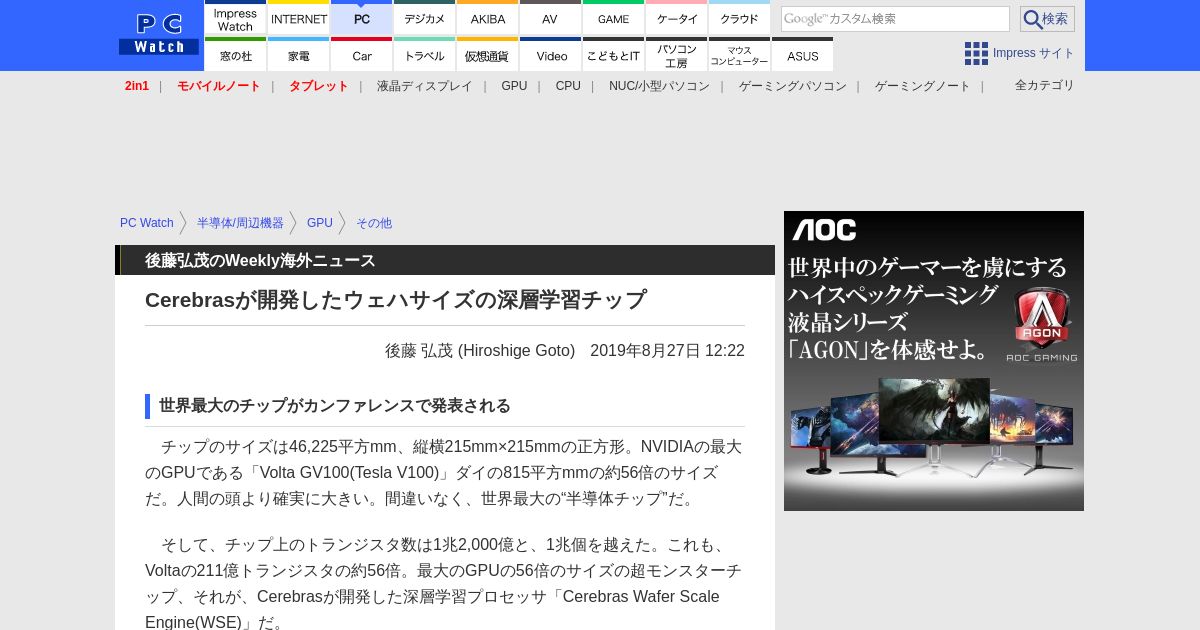Click the date 2019年8月27日 12:22
This screenshot has width=1200, height=630.
click(667, 351)
